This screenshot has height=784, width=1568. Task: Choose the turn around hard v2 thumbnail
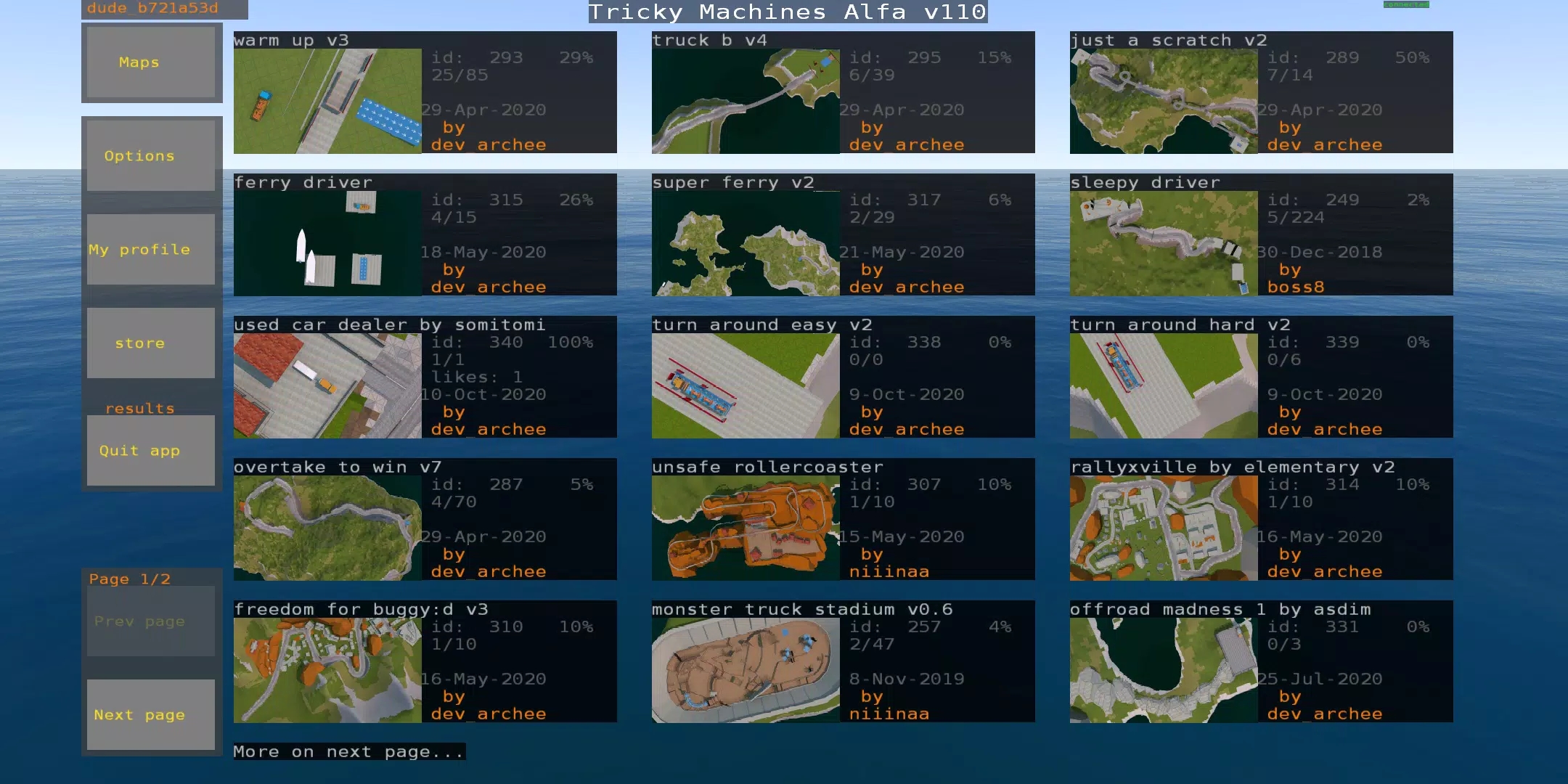1164,385
